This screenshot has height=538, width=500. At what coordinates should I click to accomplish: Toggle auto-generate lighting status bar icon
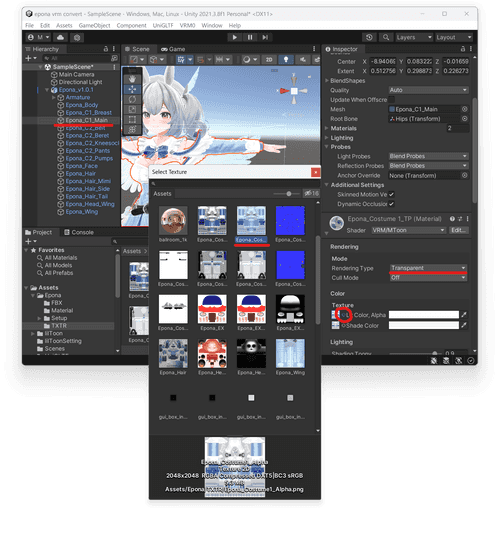pos(458,361)
